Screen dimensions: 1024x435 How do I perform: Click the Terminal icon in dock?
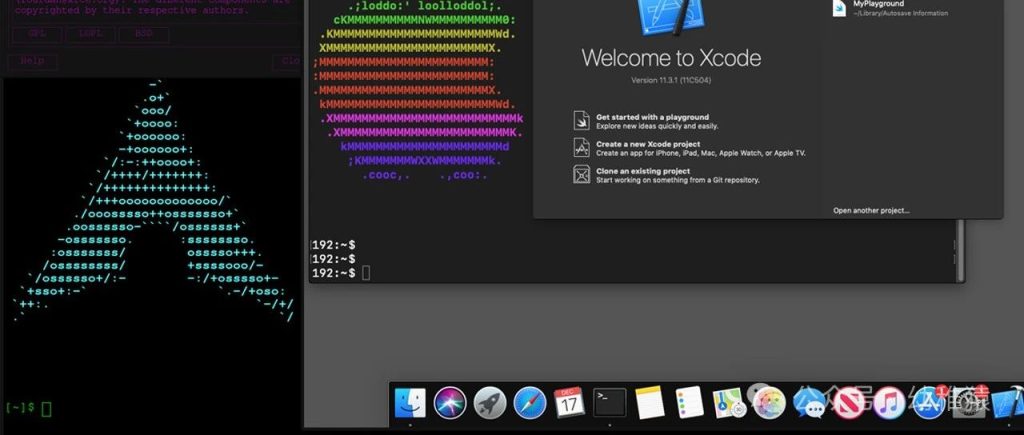610,403
